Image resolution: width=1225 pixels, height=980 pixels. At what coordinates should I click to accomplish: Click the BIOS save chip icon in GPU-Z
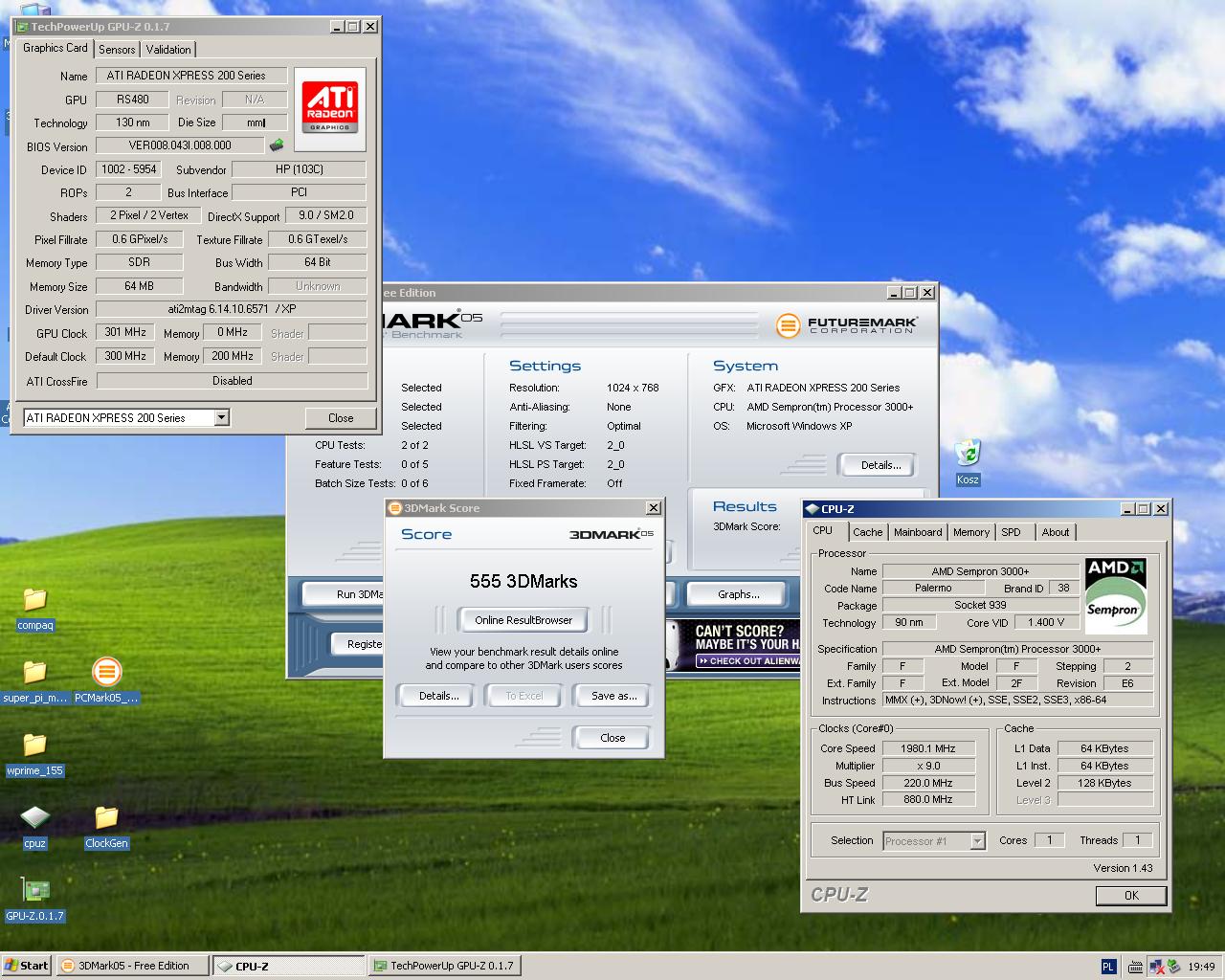tap(277, 145)
